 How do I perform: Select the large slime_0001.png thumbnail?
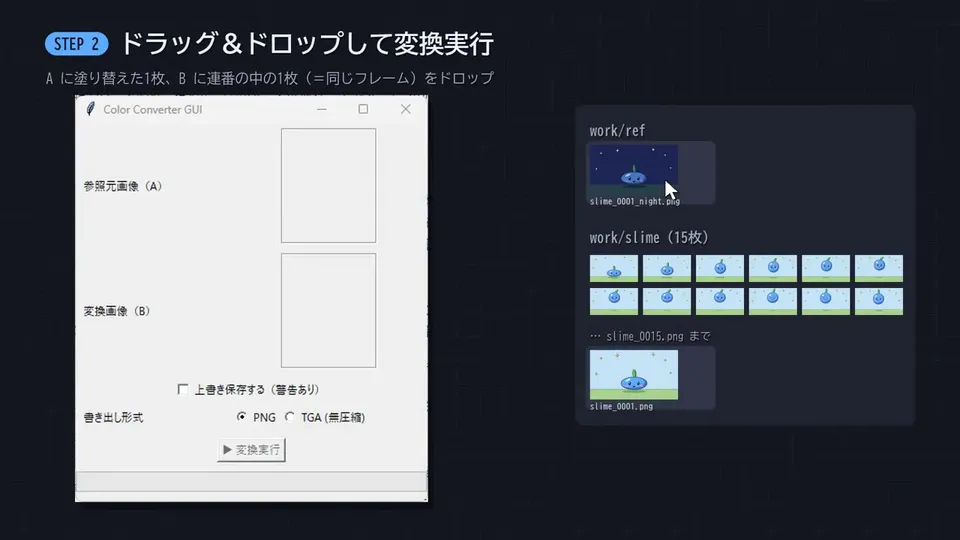[634, 375]
